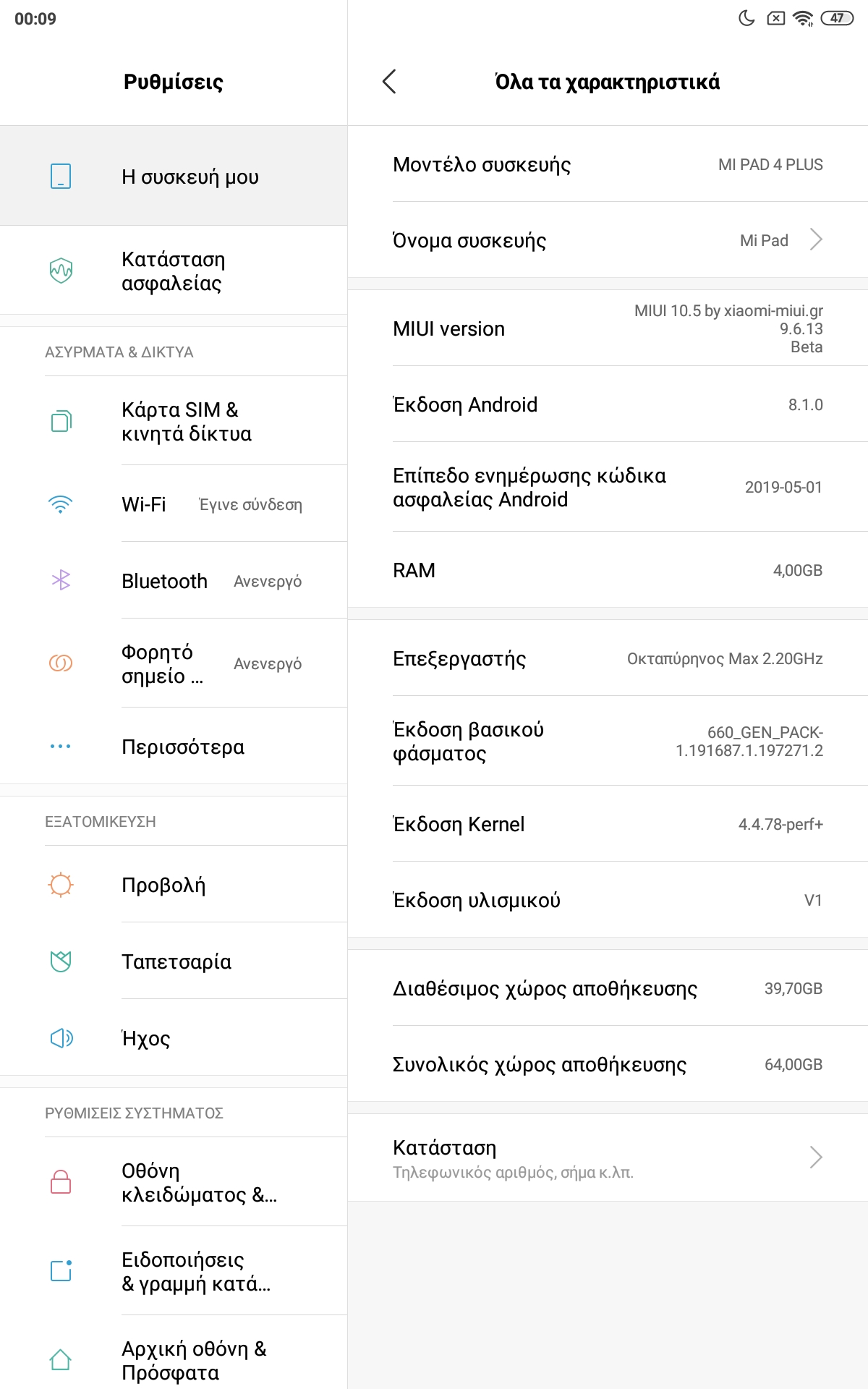
Task: Click battery indicator in status bar
Action: point(837,19)
